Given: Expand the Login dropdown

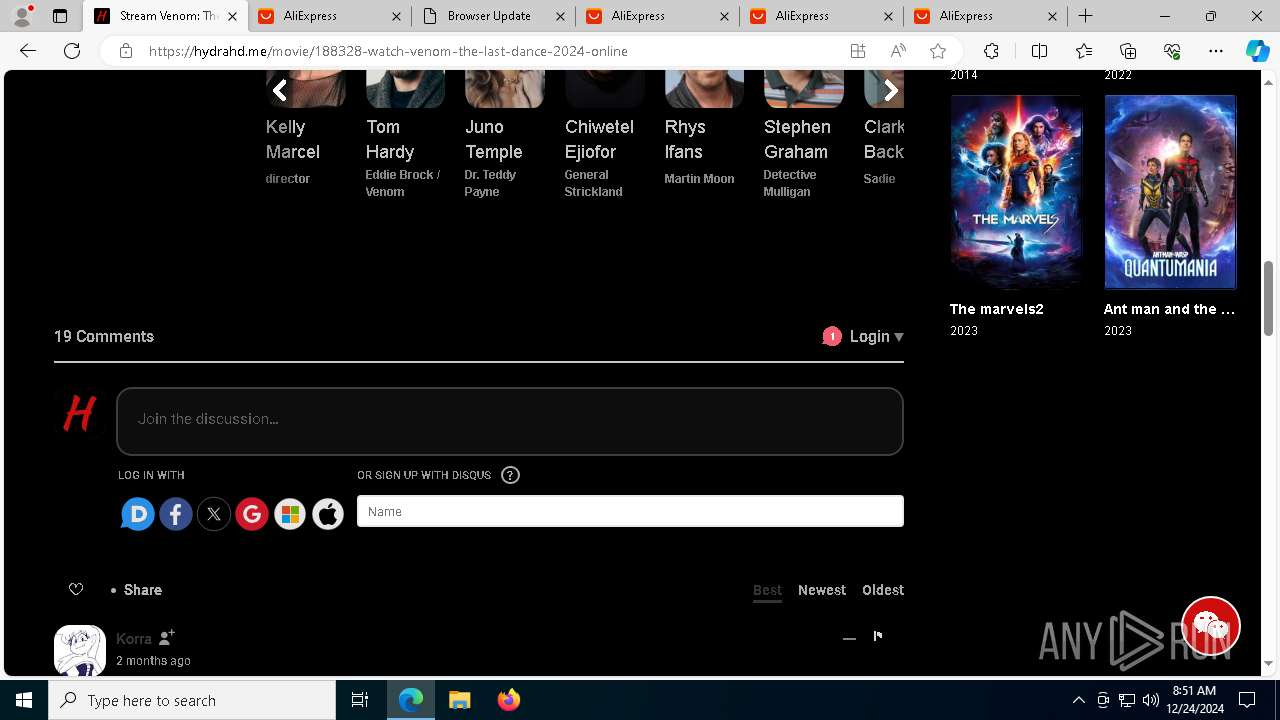Looking at the screenshot, I should point(877,337).
